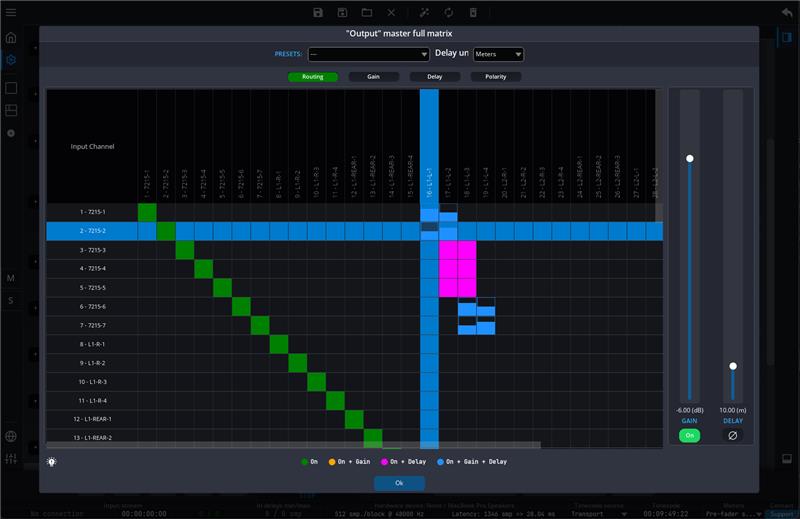
Task: Click the open folder icon in toolbar
Action: point(367,13)
